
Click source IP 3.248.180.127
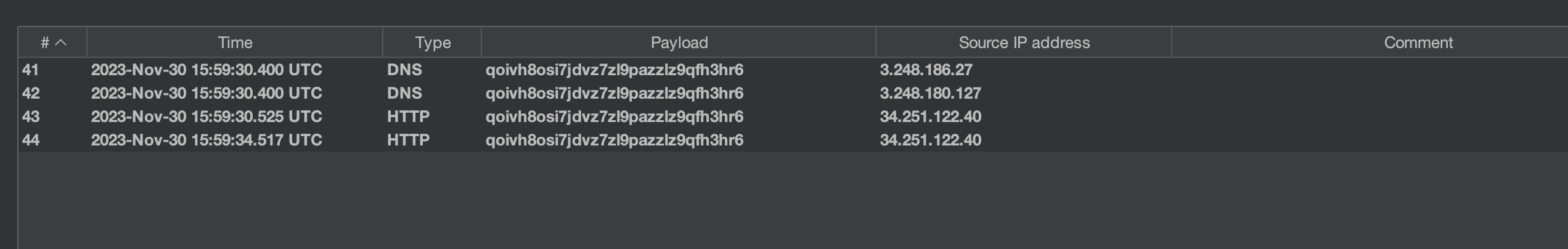click(x=930, y=93)
